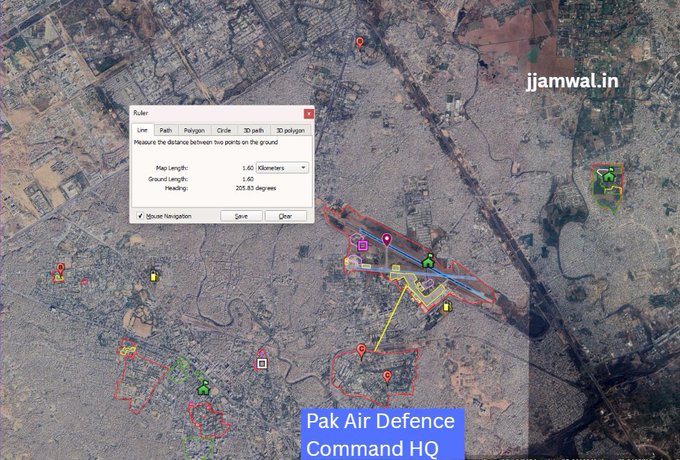
Task: Open the 3D path tab
Action: point(254,130)
